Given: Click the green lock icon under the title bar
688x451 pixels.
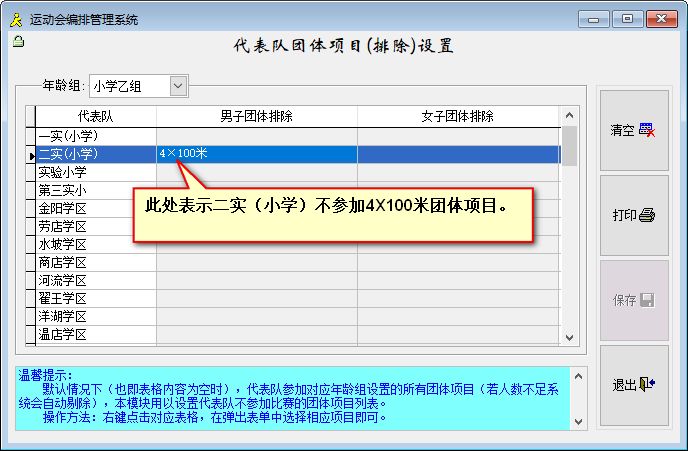Looking at the screenshot, I should click(x=18, y=42).
